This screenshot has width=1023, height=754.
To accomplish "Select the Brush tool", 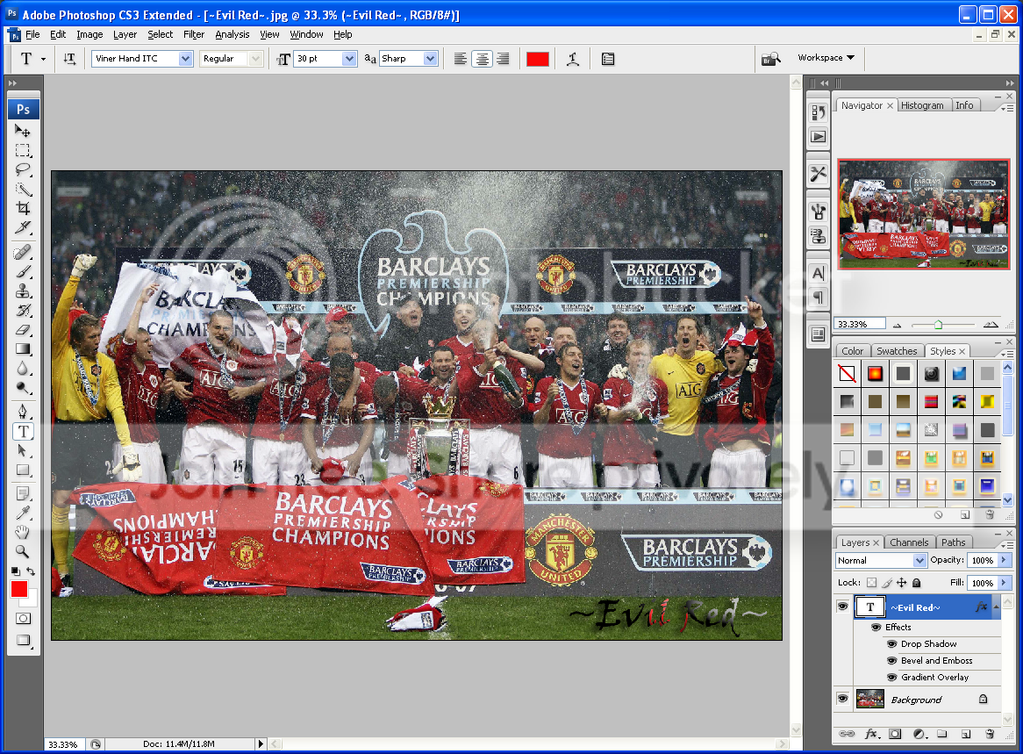I will (23, 271).
